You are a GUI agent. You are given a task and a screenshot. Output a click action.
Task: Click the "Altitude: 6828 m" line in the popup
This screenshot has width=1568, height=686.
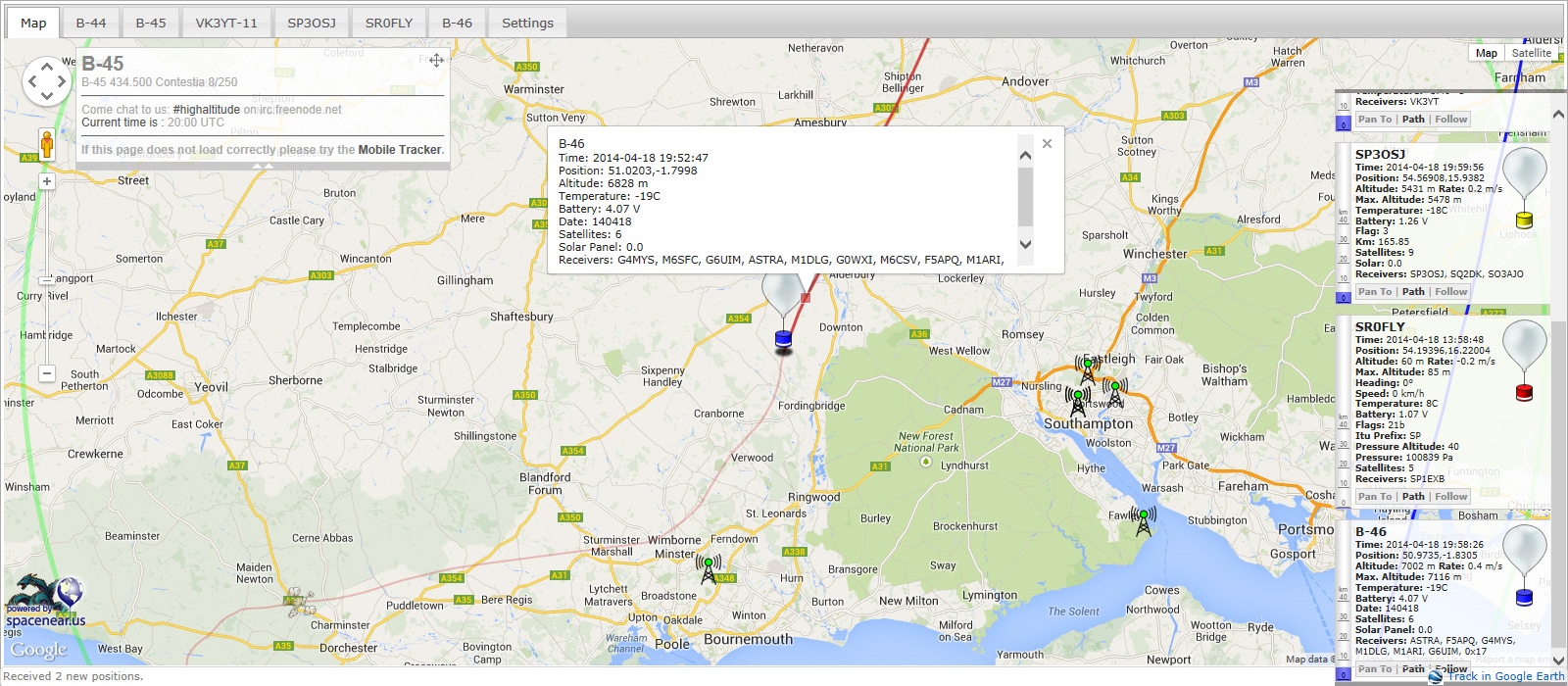click(603, 183)
